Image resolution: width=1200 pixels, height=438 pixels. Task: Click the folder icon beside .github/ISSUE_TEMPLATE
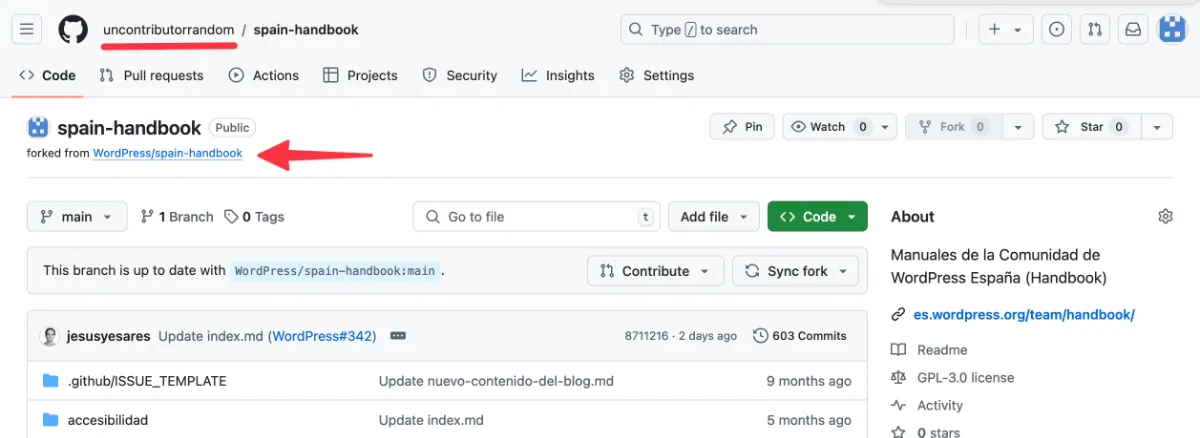(x=51, y=381)
